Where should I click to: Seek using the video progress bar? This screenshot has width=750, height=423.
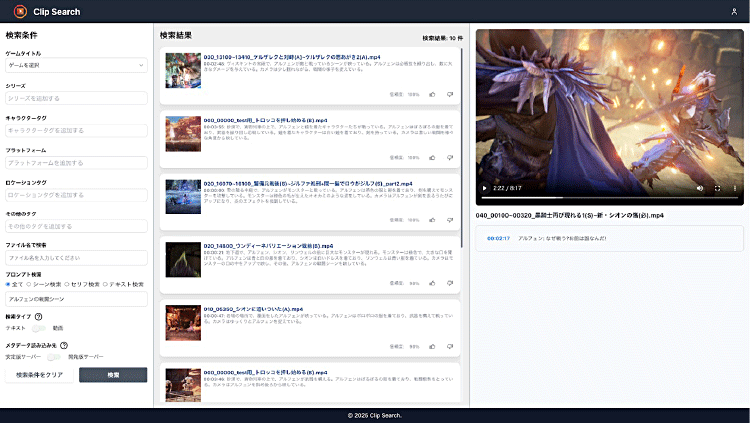click(609, 198)
